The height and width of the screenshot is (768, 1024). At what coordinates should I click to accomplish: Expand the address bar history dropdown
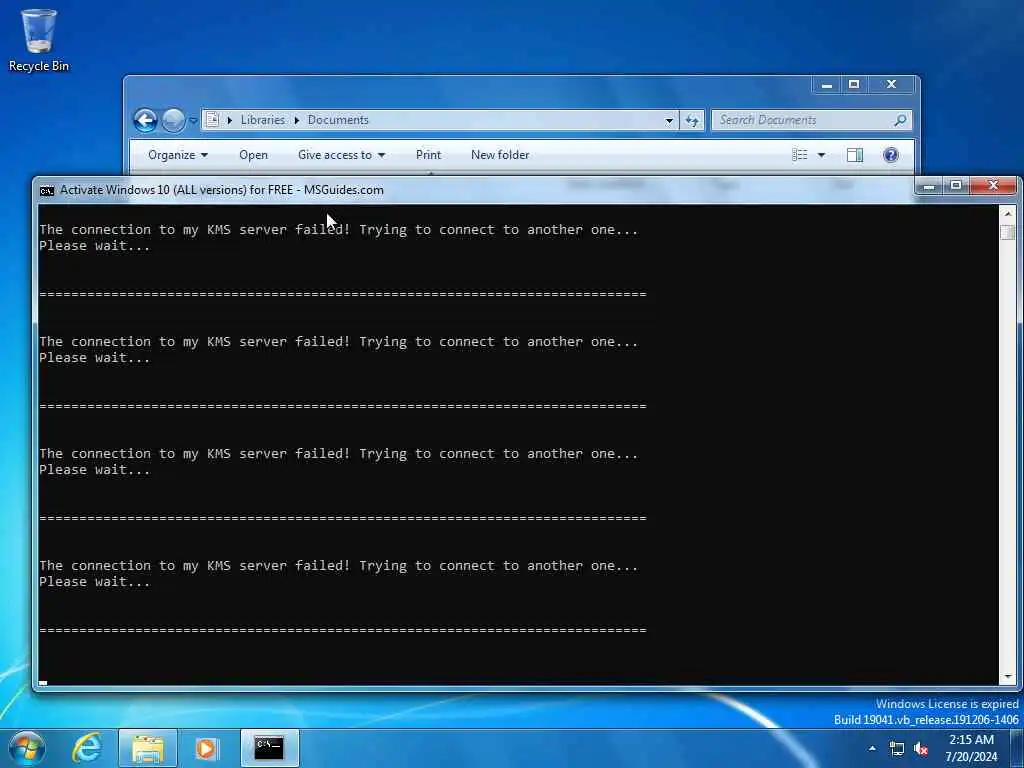[x=669, y=120]
